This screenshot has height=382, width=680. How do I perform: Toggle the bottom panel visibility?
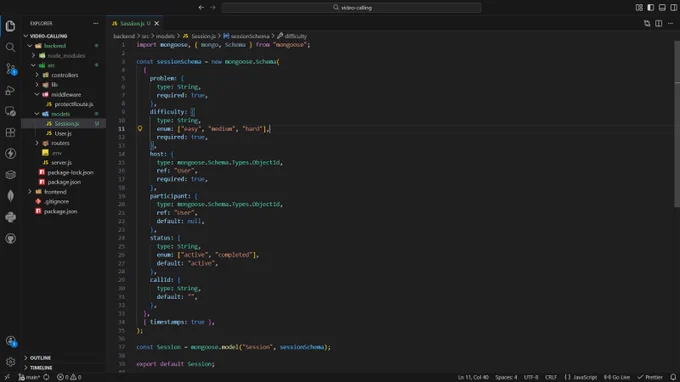point(662,7)
